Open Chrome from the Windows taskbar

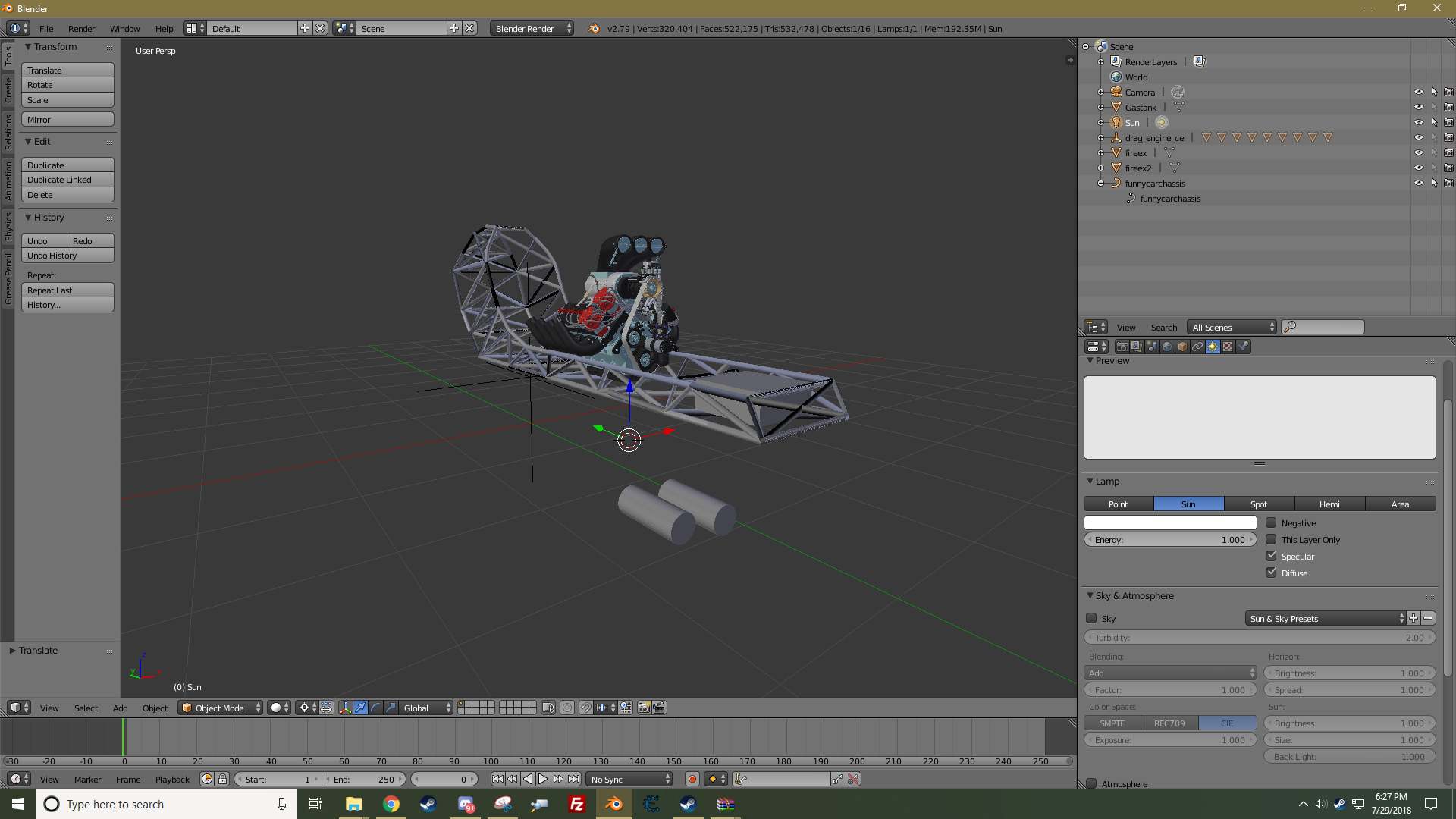tap(391, 804)
